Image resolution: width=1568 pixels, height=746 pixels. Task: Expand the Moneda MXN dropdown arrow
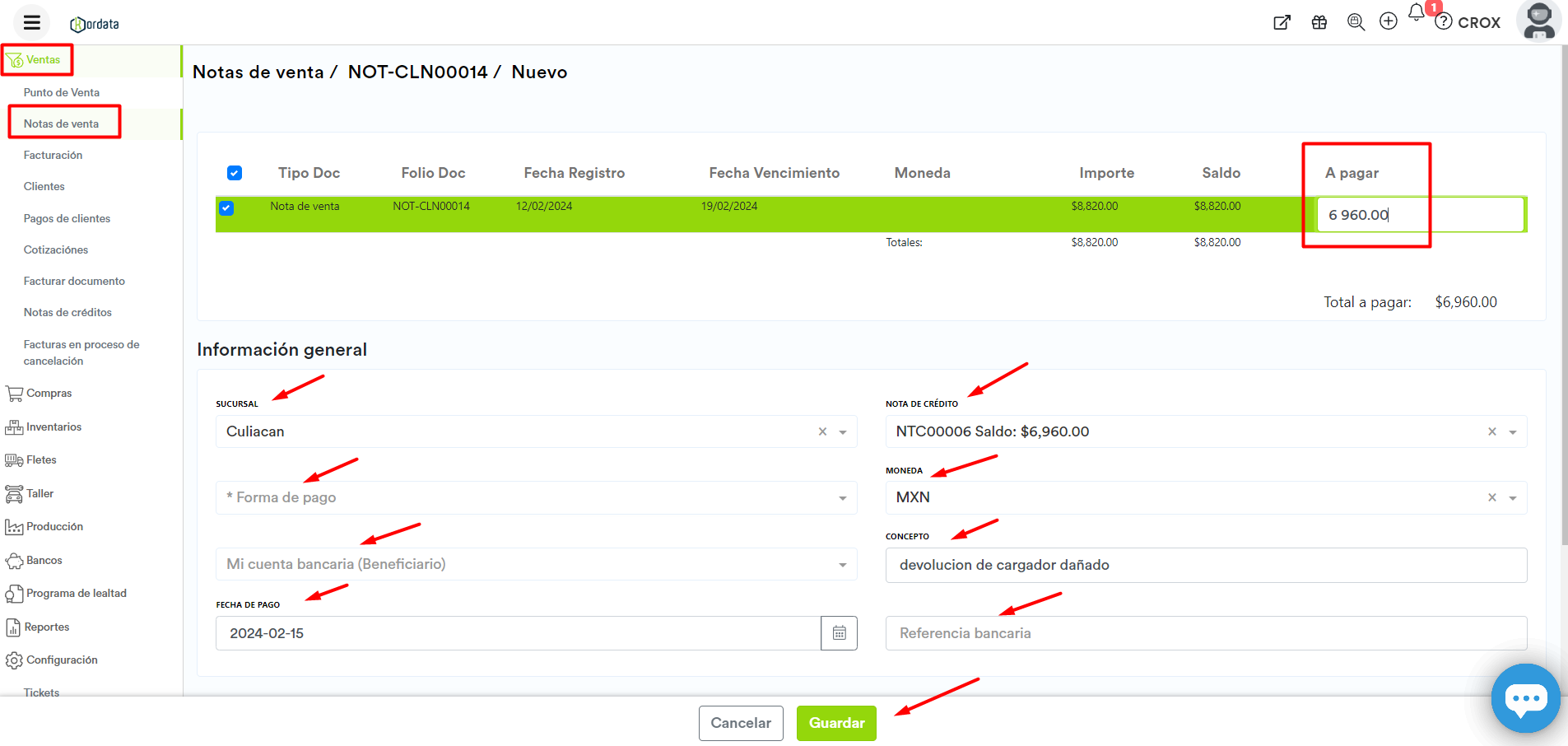click(1512, 498)
